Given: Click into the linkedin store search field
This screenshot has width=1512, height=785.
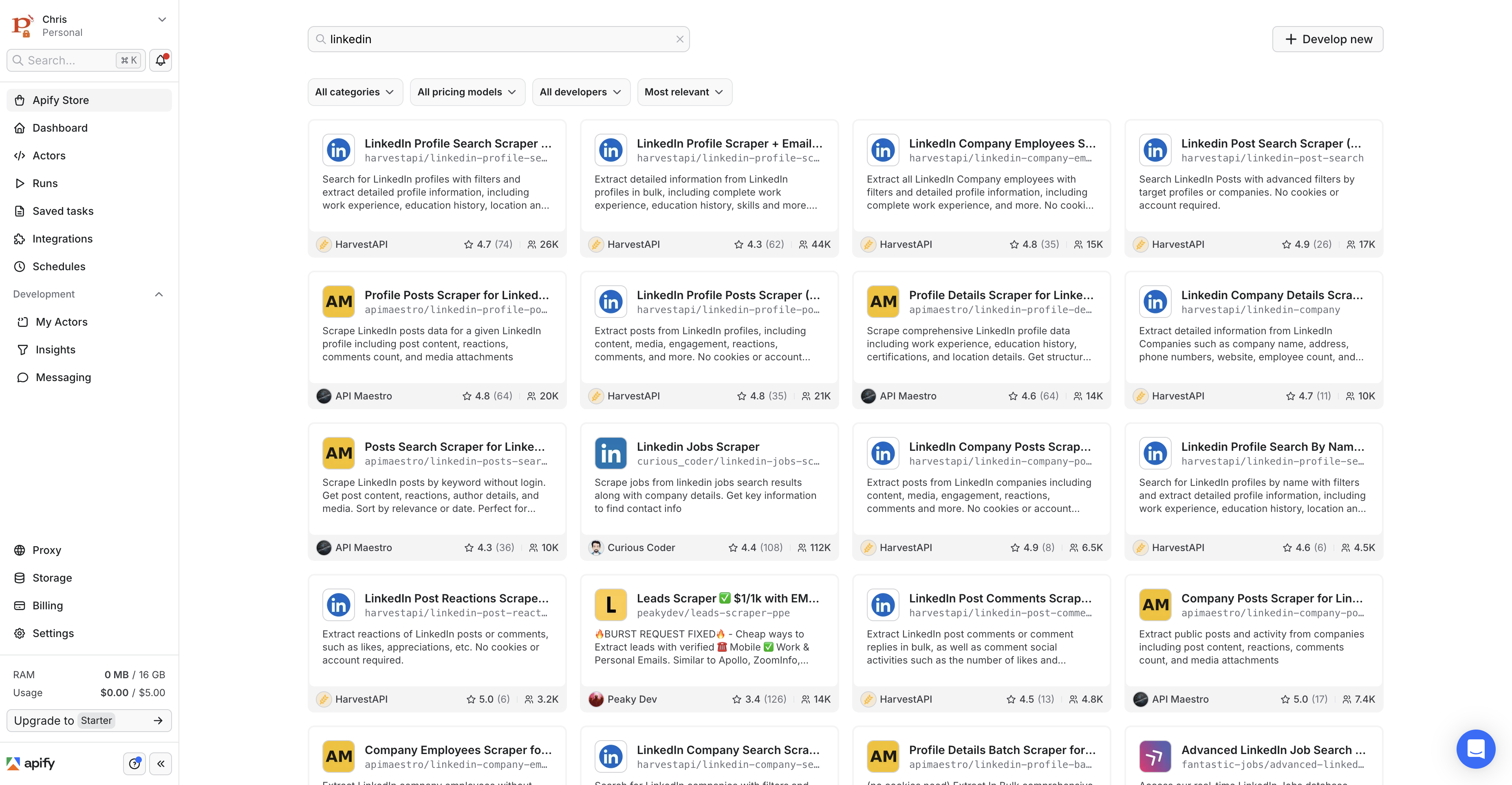Looking at the screenshot, I should [x=499, y=40].
